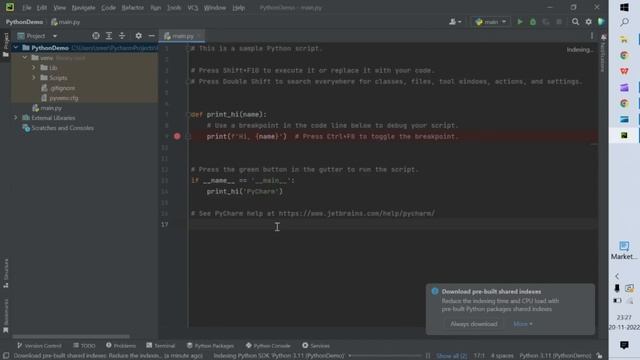Open the Tools menu

point(174,8)
